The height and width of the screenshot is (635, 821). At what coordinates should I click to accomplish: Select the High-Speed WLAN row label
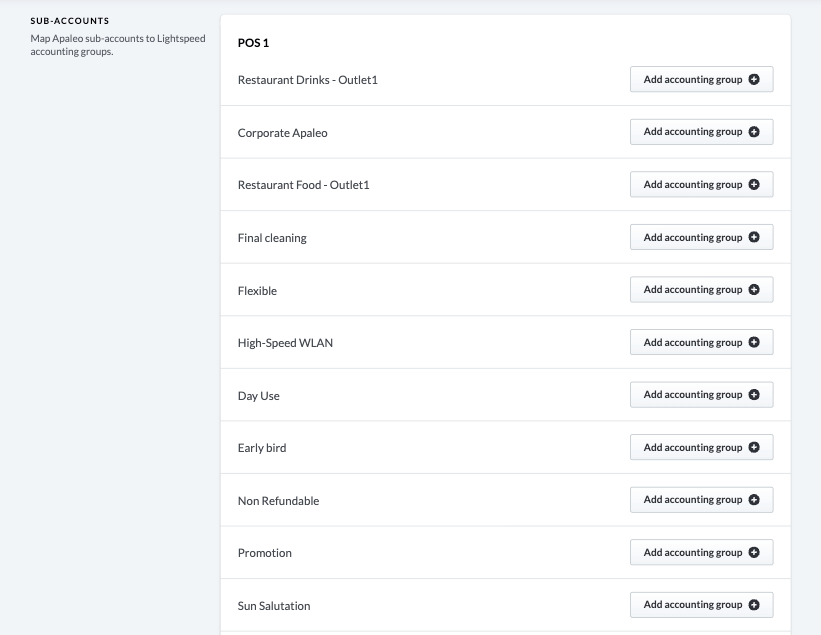(285, 342)
